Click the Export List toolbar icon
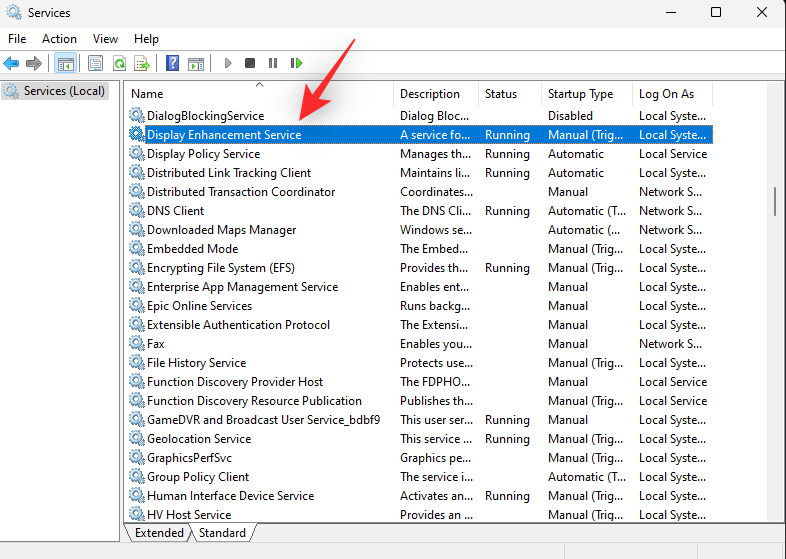 point(142,63)
